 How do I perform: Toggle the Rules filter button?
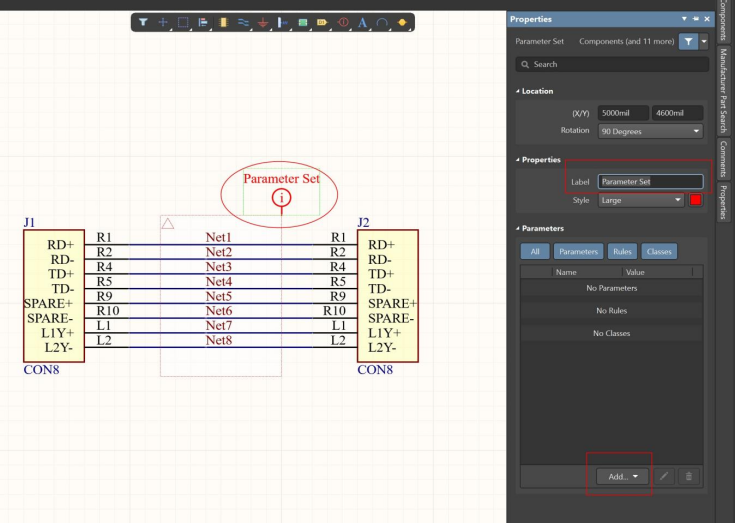point(622,252)
